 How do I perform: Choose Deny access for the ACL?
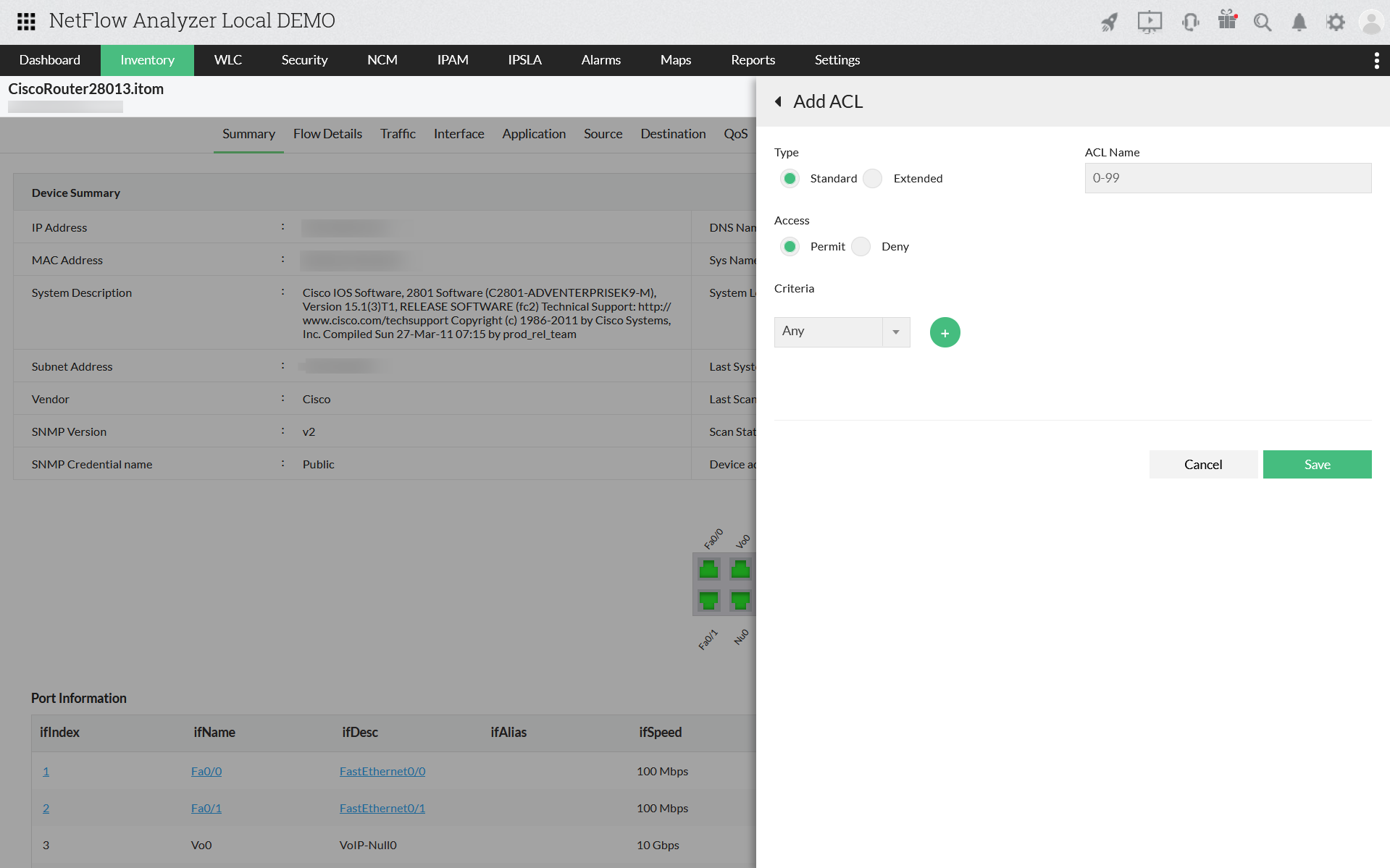pos(861,247)
